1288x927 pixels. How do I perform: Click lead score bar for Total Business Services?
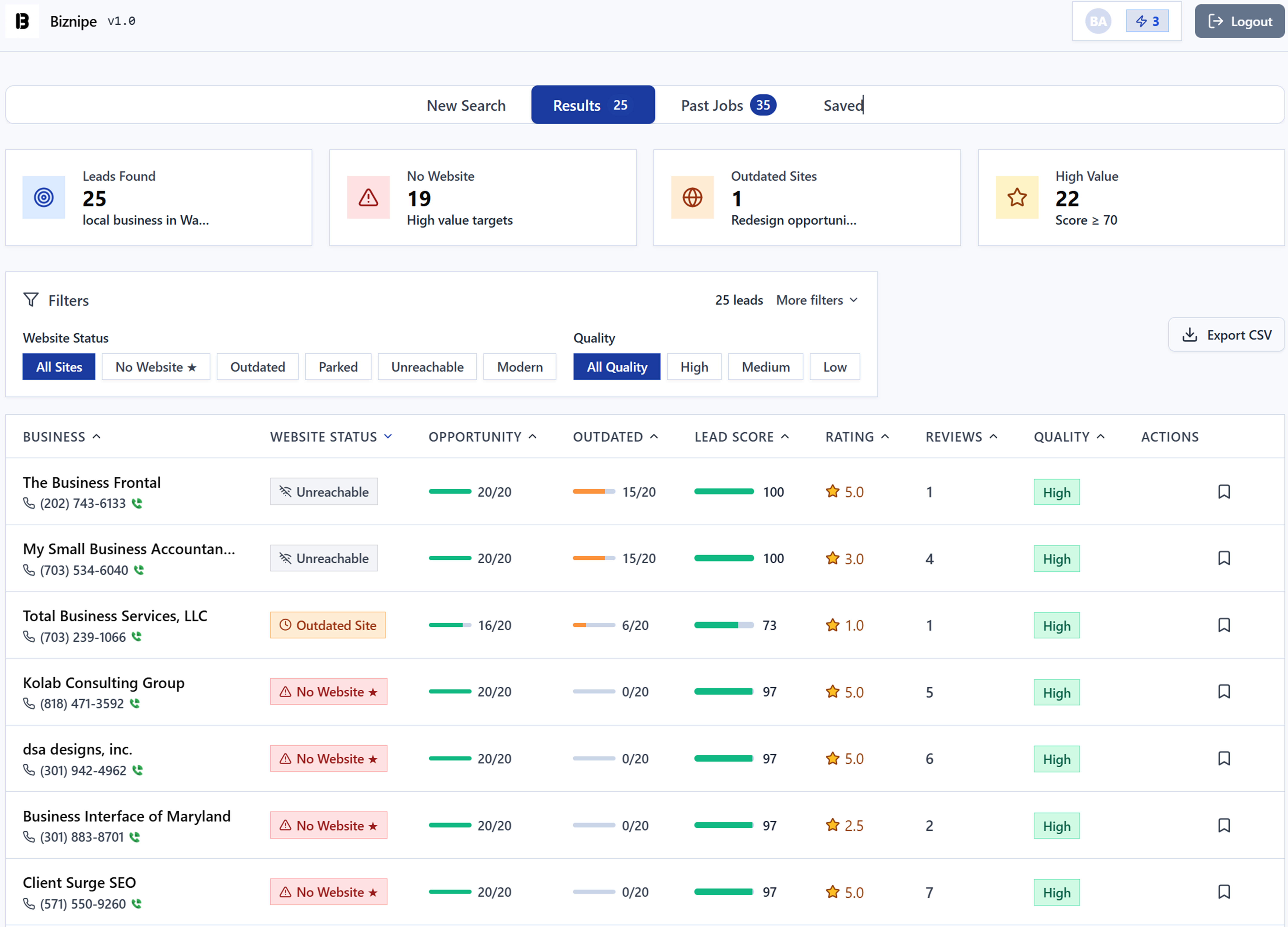pos(724,625)
